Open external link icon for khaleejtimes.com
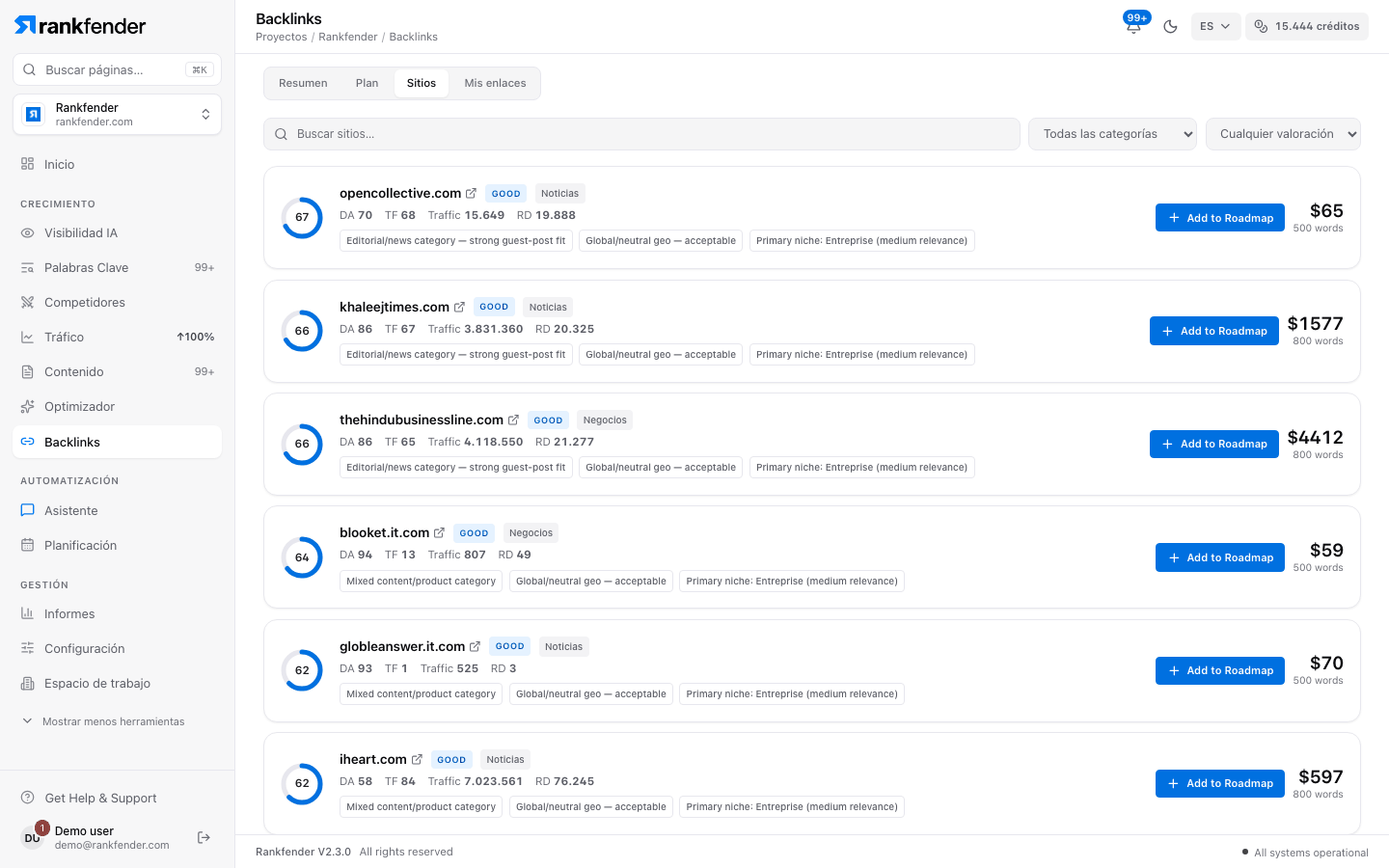Image resolution: width=1389 pixels, height=868 pixels. tap(459, 308)
